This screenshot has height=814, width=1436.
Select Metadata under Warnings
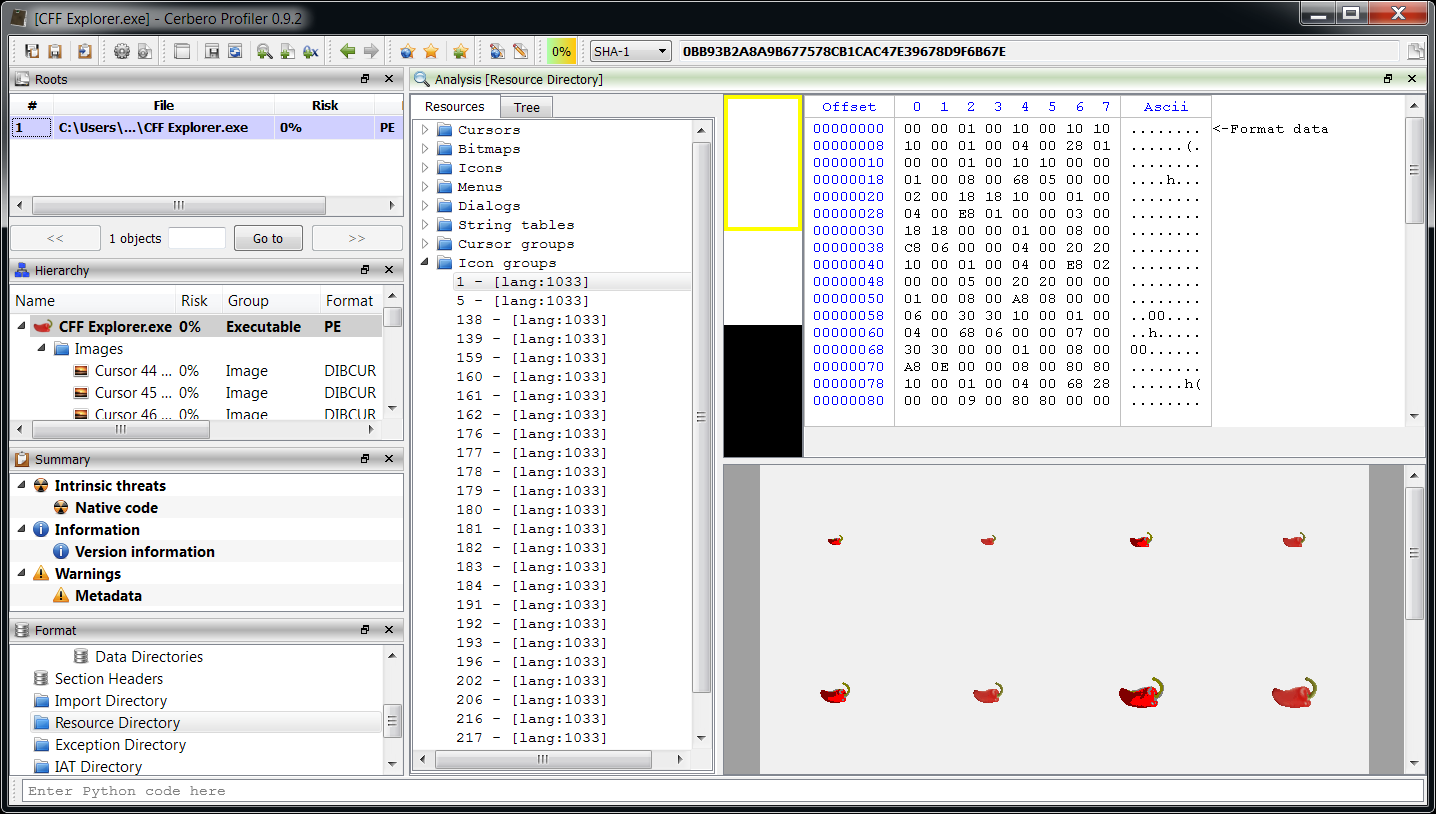pyautogui.click(x=109, y=596)
